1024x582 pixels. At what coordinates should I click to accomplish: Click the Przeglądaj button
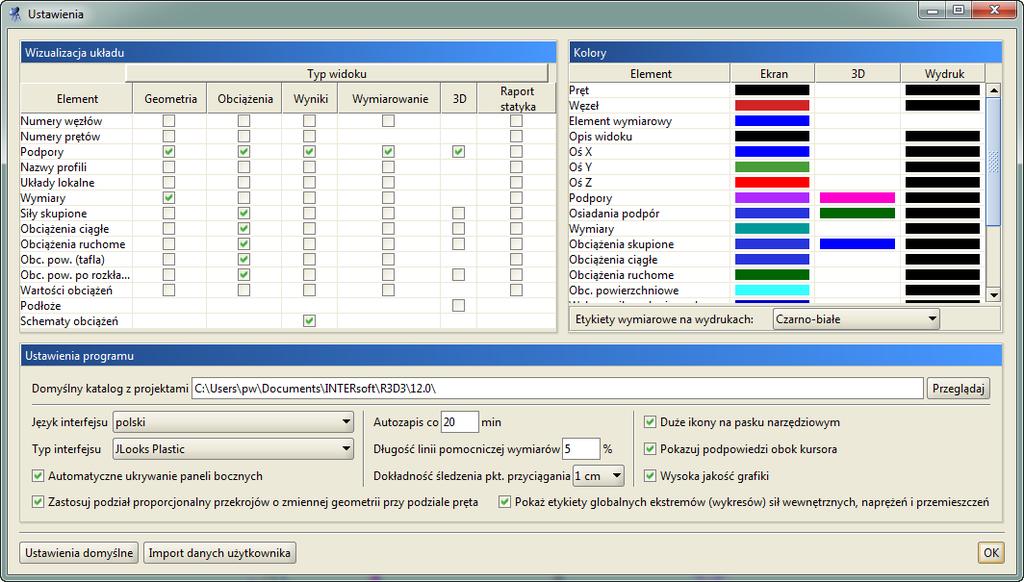958,388
